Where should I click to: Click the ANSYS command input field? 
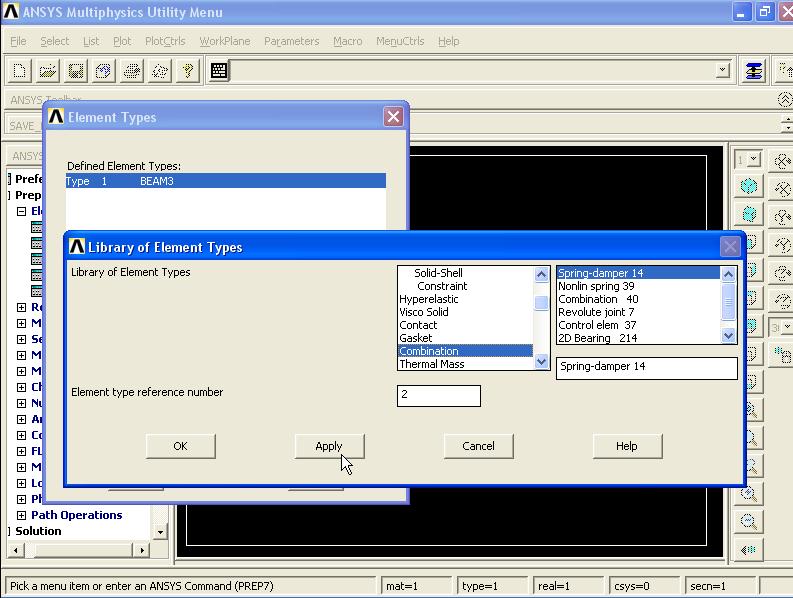[x=473, y=71]
